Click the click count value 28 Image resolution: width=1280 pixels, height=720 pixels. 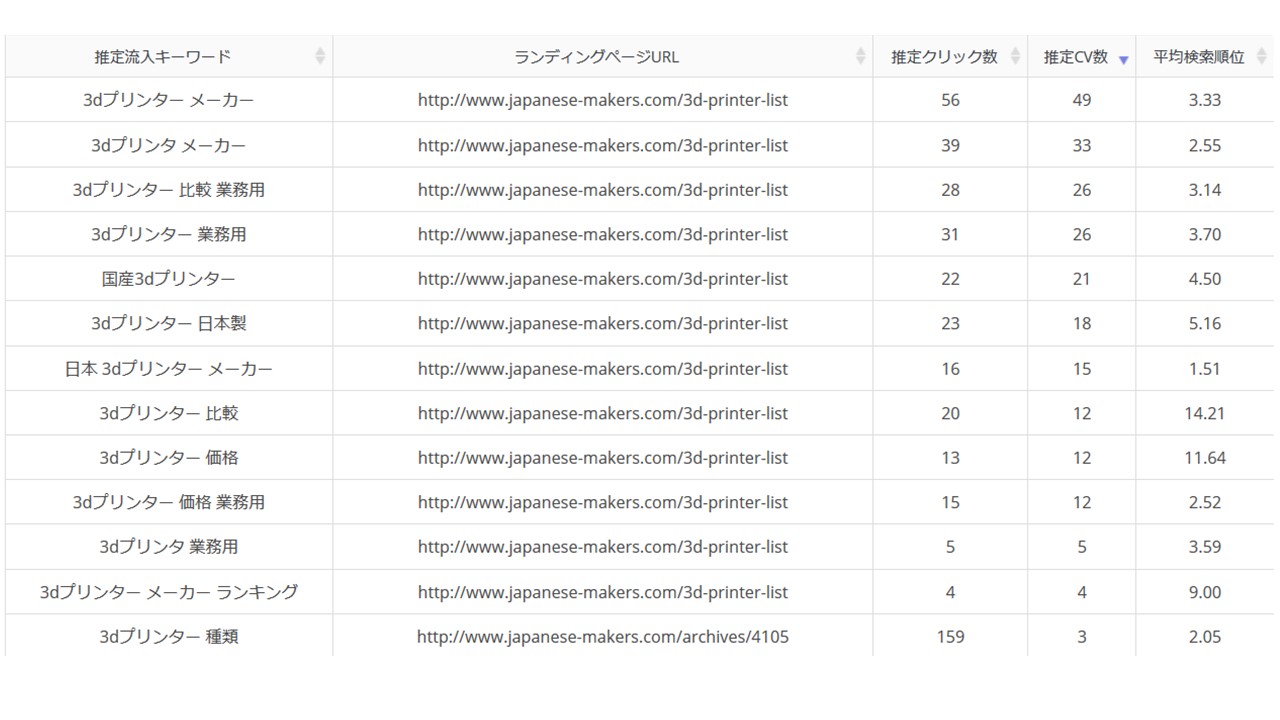coord(950,189)
